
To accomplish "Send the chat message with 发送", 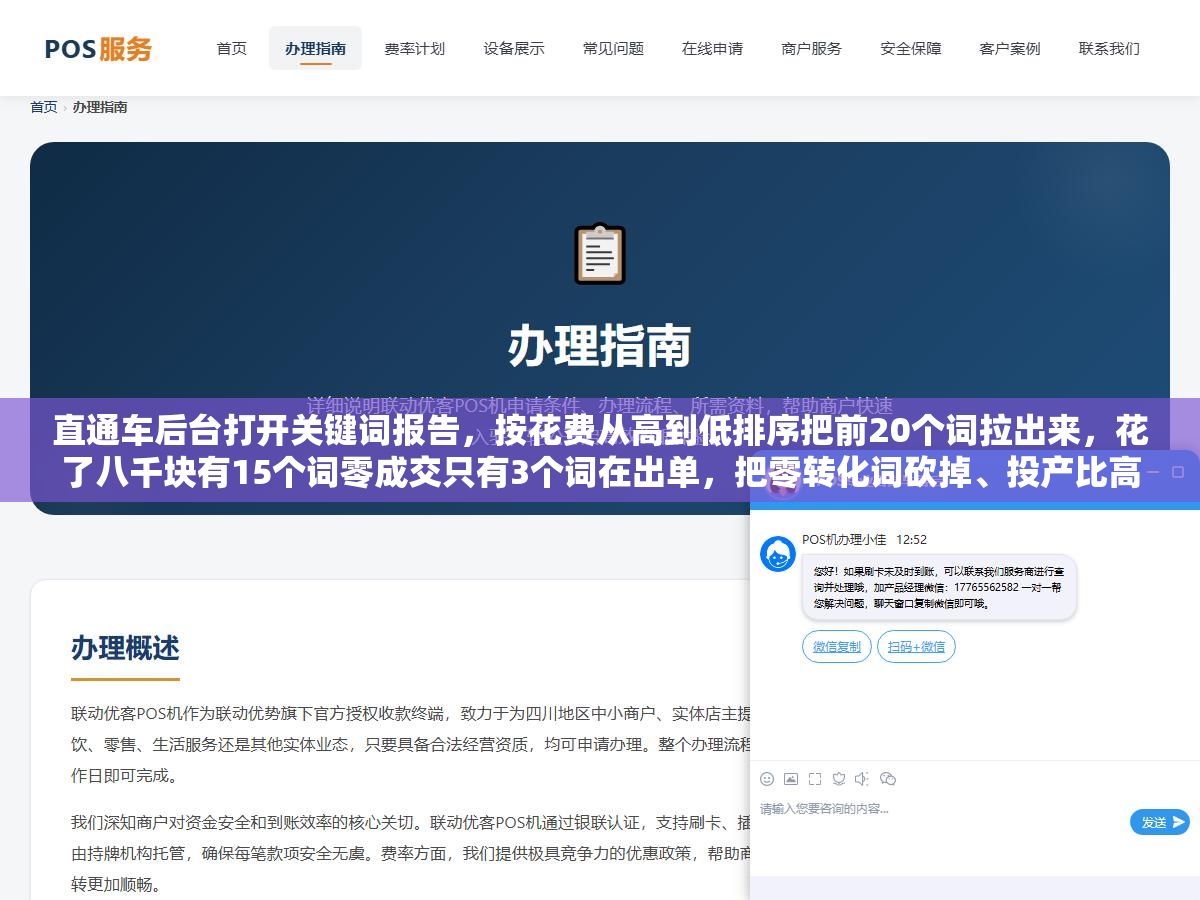I will coord(1160,822).
